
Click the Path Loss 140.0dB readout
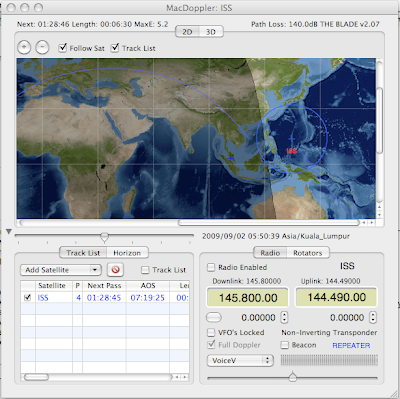[284, 24]
